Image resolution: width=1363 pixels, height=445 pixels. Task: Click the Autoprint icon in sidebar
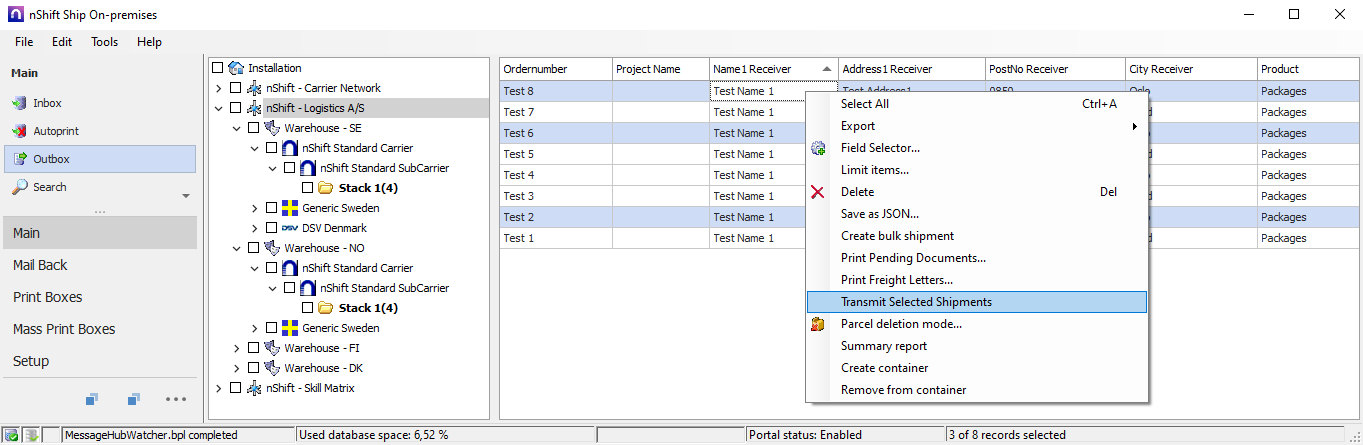[x=19, y=131]
